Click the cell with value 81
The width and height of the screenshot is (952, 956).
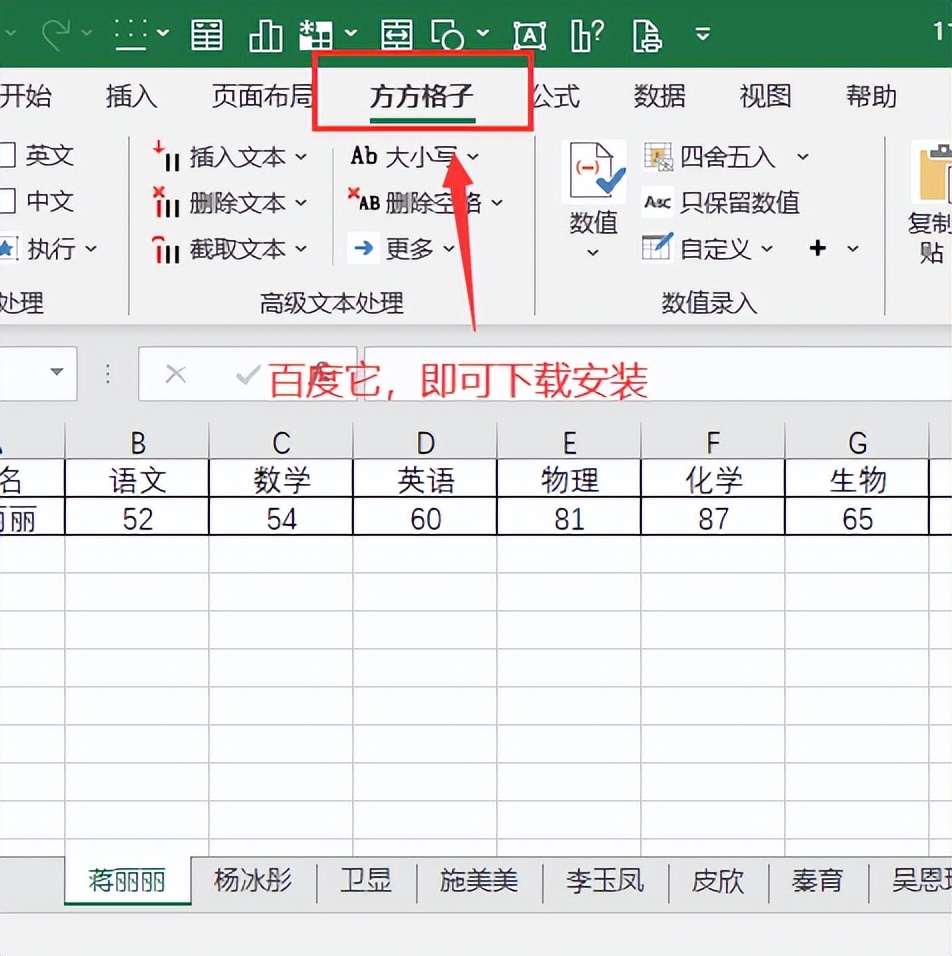click(569, 517)
